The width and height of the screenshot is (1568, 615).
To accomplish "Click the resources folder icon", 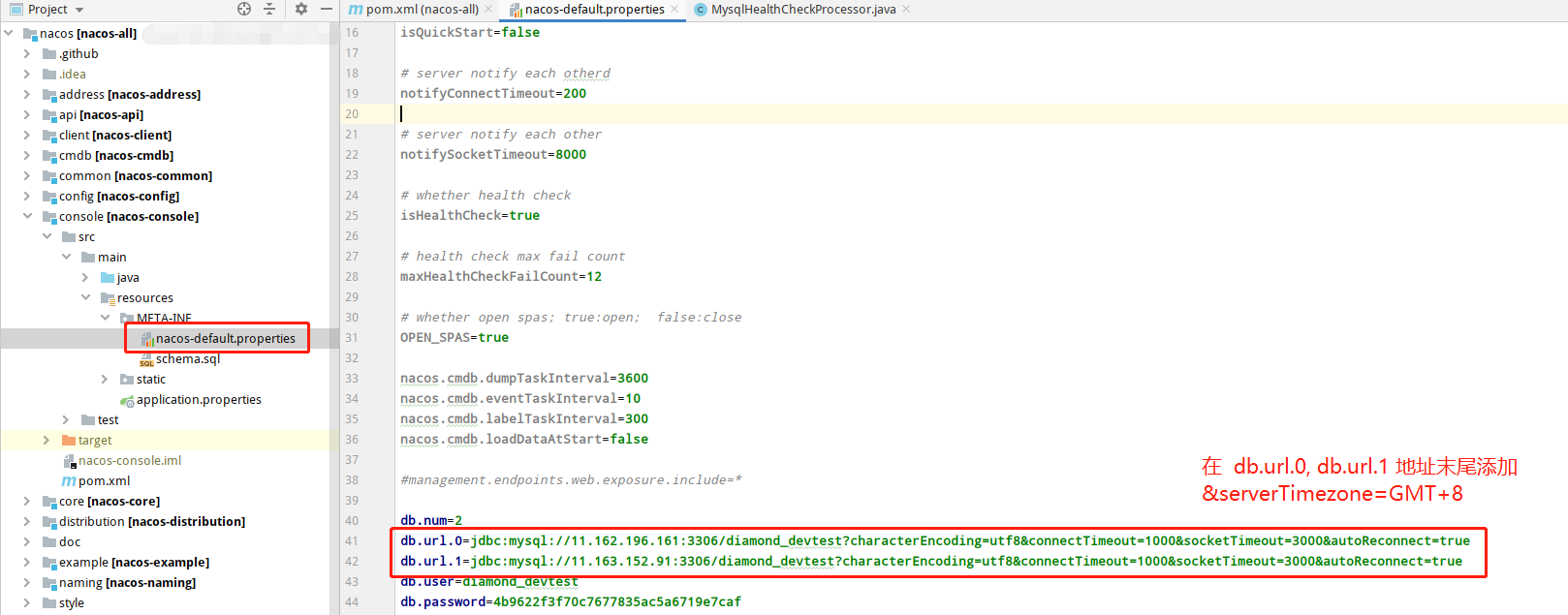I will (108, 297).
